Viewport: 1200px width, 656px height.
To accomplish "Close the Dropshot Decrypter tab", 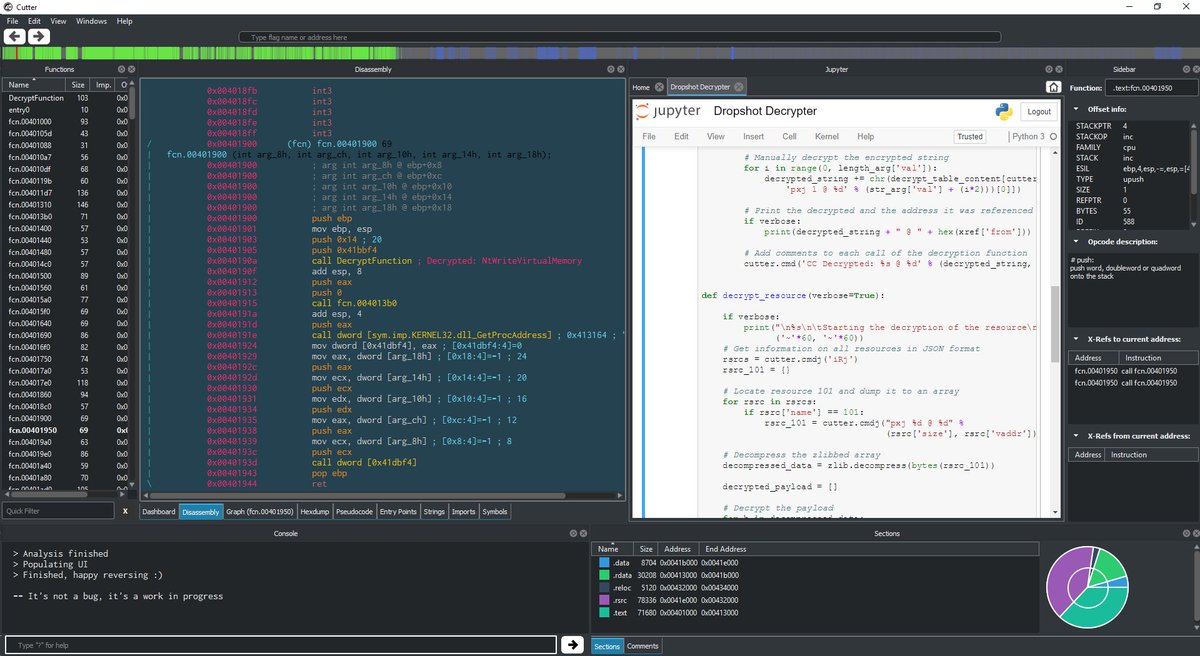I will (738, 87).
